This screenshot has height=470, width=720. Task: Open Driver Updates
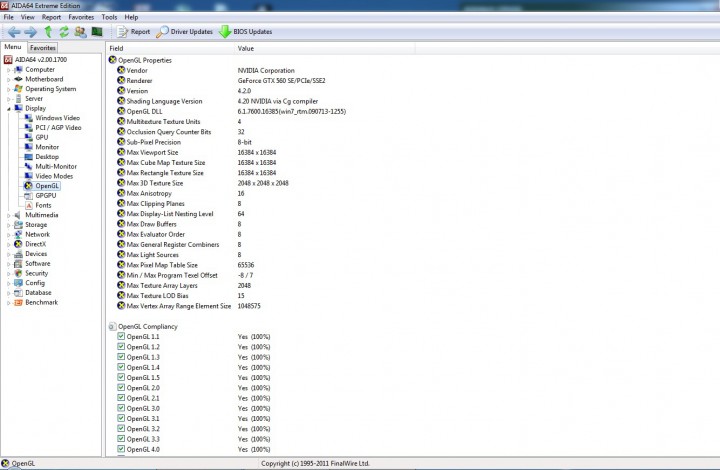click(185, 32)
